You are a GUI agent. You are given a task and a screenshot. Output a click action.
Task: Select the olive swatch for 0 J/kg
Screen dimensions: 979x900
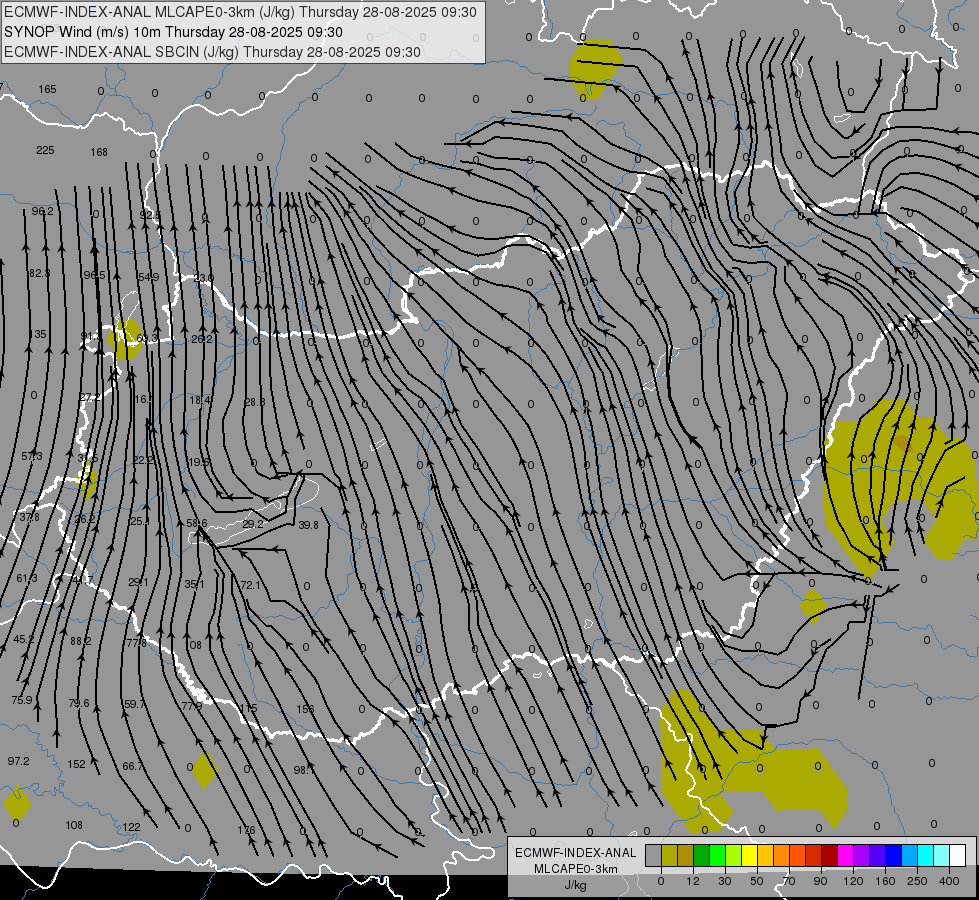(x=669, y=855)
